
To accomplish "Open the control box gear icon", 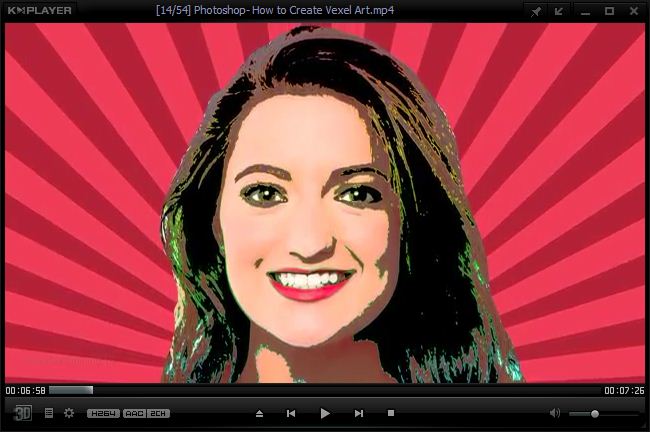I will point(69,413).
